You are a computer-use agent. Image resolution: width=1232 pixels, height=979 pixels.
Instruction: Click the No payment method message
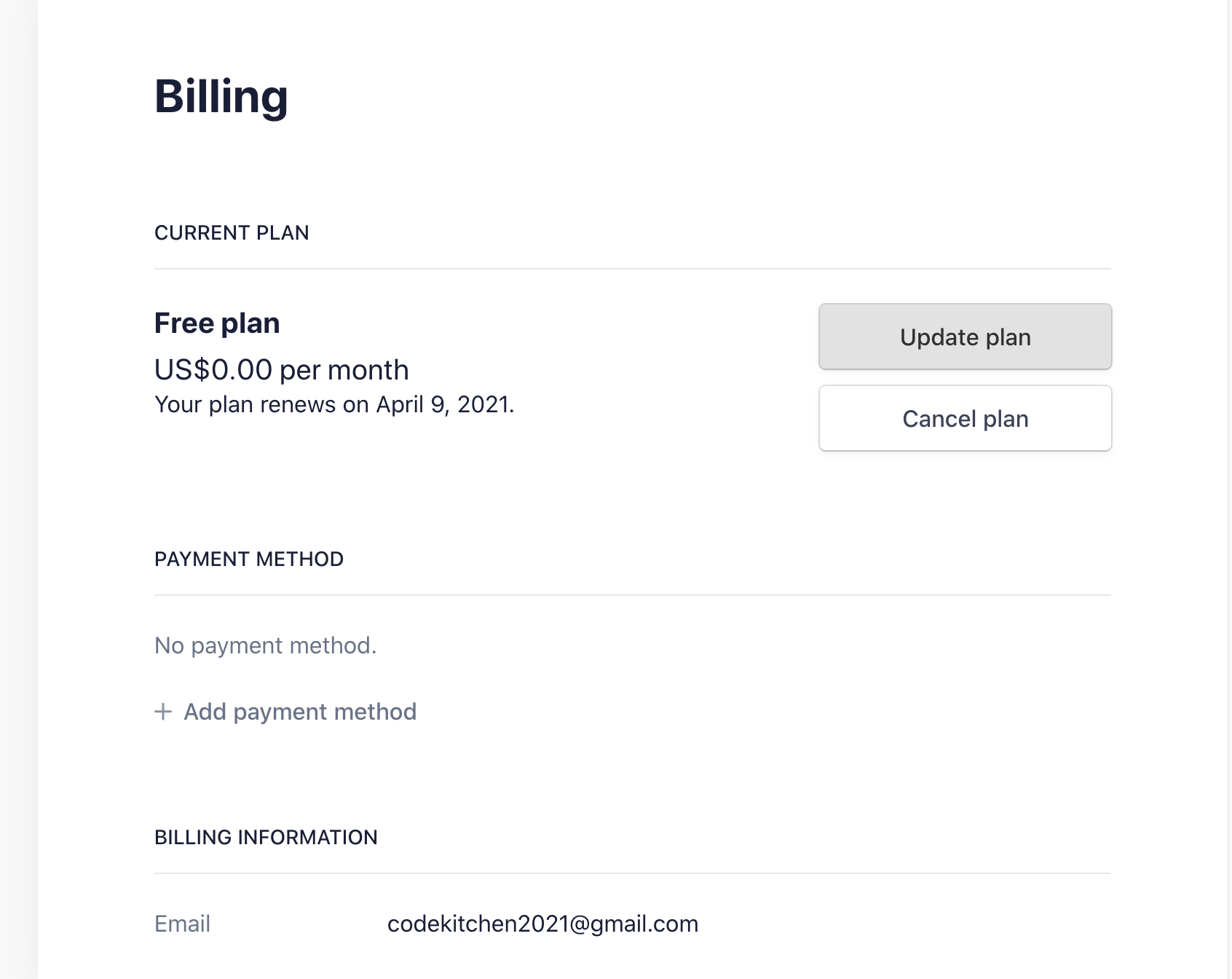(265, 645)
